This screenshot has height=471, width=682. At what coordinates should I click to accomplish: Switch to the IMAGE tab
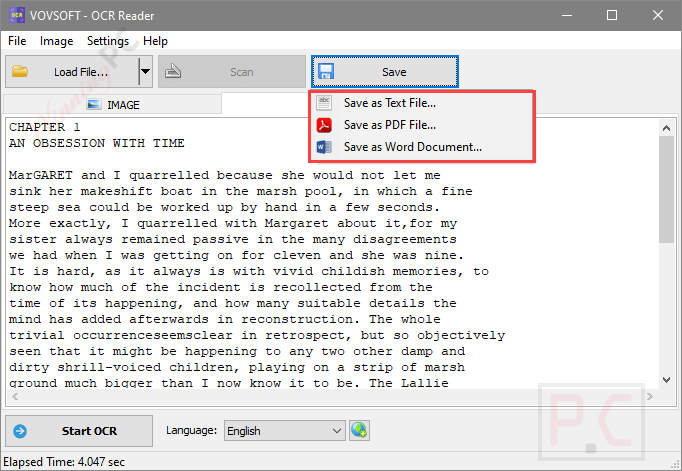pos(113,105)
